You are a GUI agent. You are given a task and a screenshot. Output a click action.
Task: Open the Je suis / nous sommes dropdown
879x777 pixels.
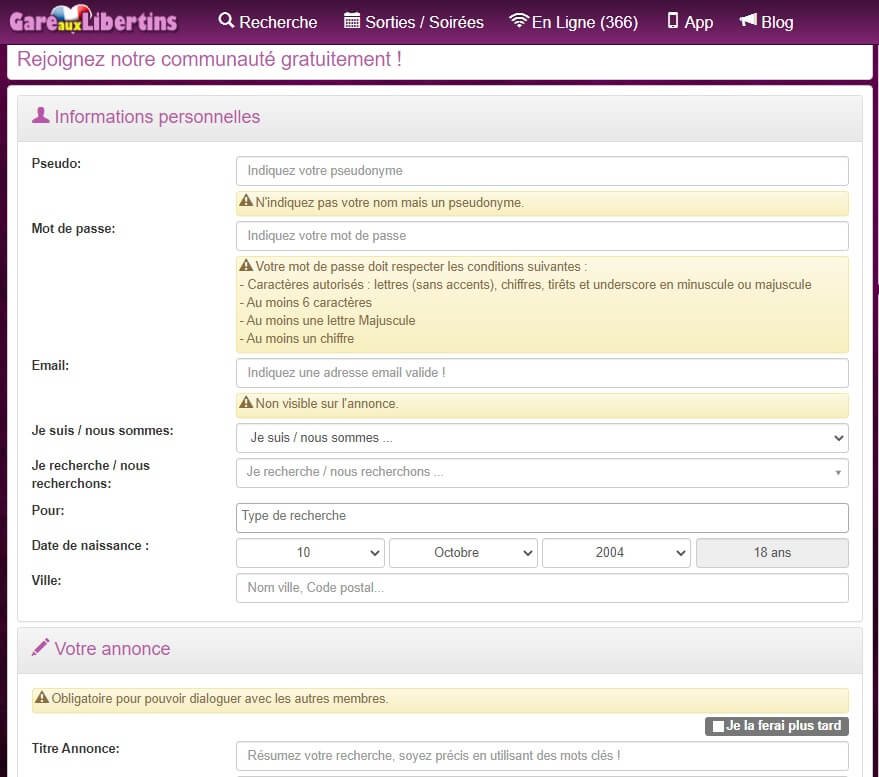541,436
